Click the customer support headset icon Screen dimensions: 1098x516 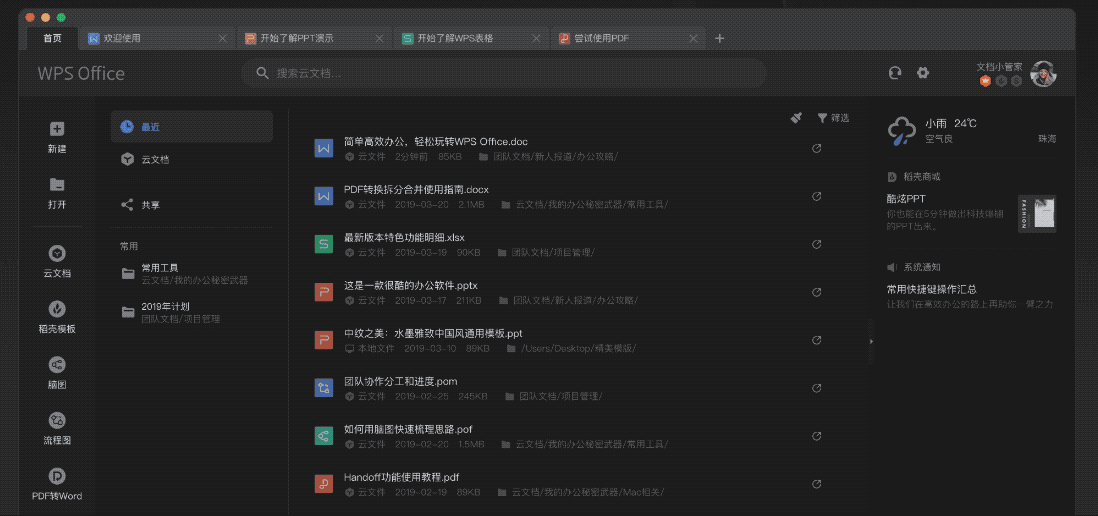point(894,73)
